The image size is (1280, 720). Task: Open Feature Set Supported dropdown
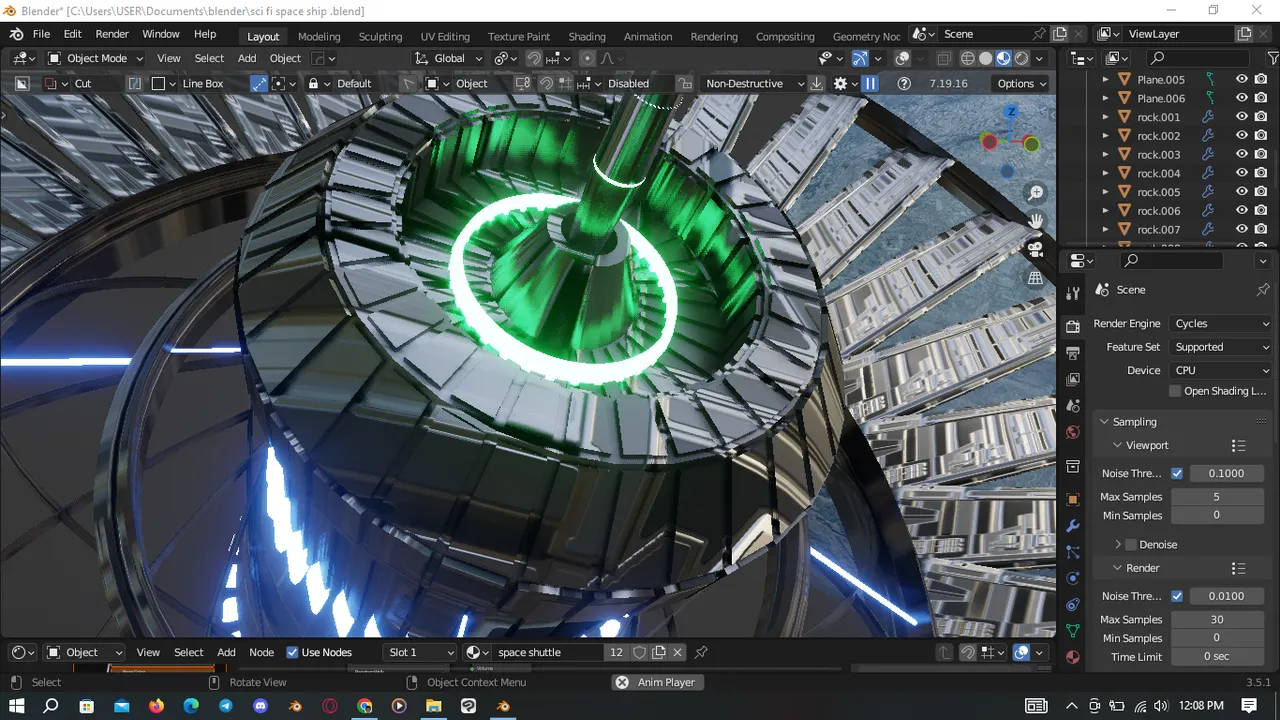click(1221, 347)
